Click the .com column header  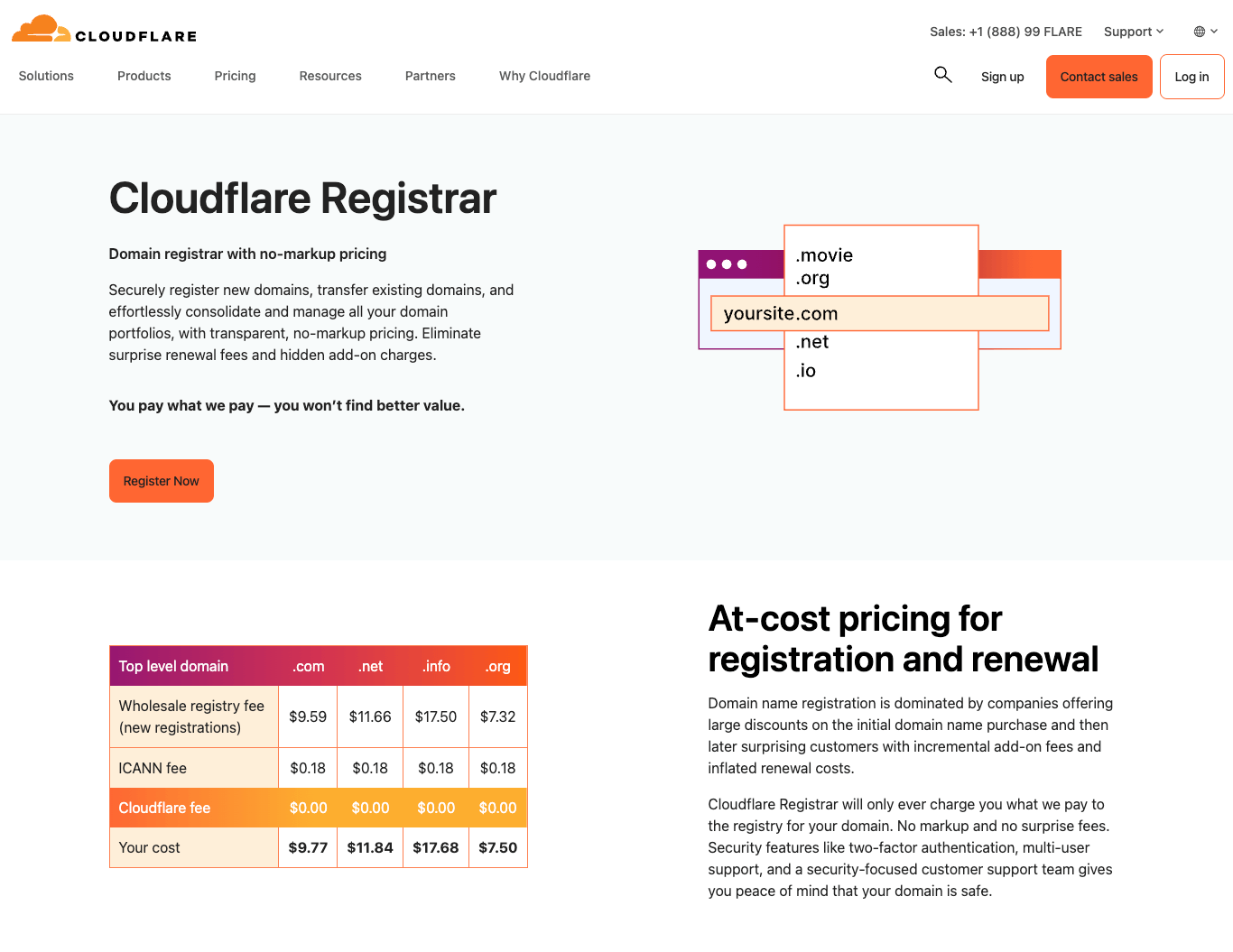(x=308, y=666)
